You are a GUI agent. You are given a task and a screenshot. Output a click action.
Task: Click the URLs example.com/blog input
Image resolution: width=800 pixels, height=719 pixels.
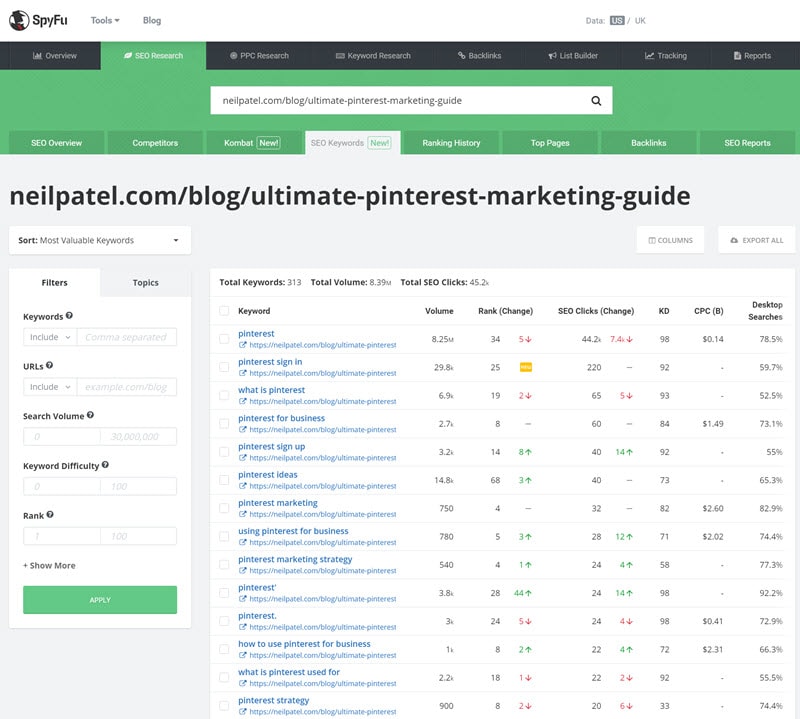(127, 387)
